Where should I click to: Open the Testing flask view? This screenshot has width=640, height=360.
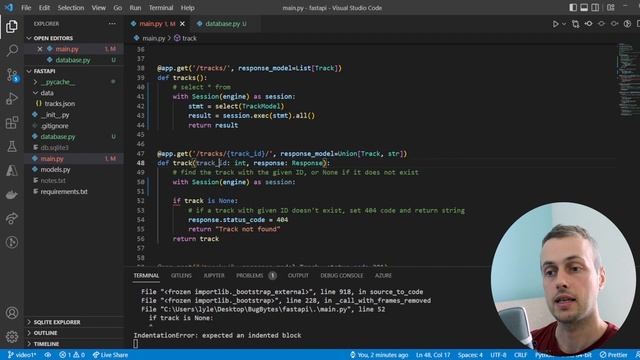12,146
